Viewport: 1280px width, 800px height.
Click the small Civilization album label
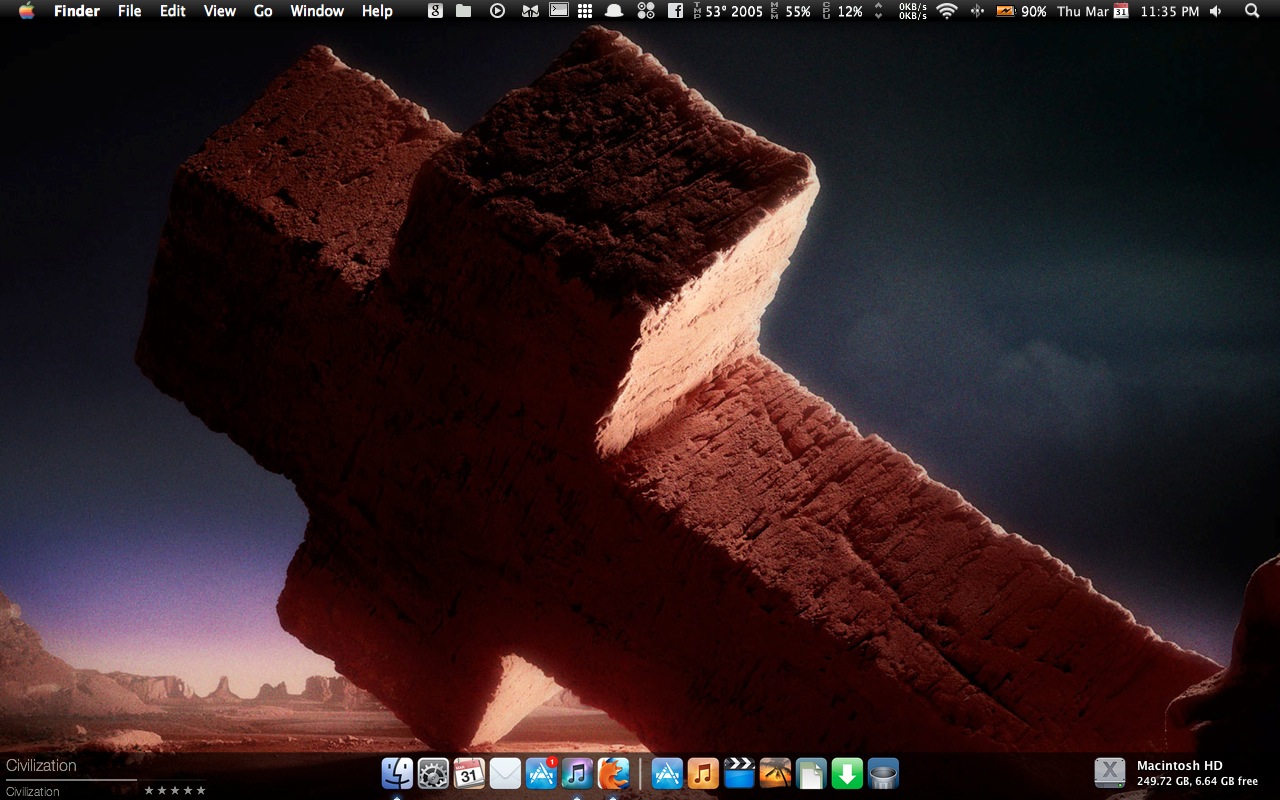point(33,791)
